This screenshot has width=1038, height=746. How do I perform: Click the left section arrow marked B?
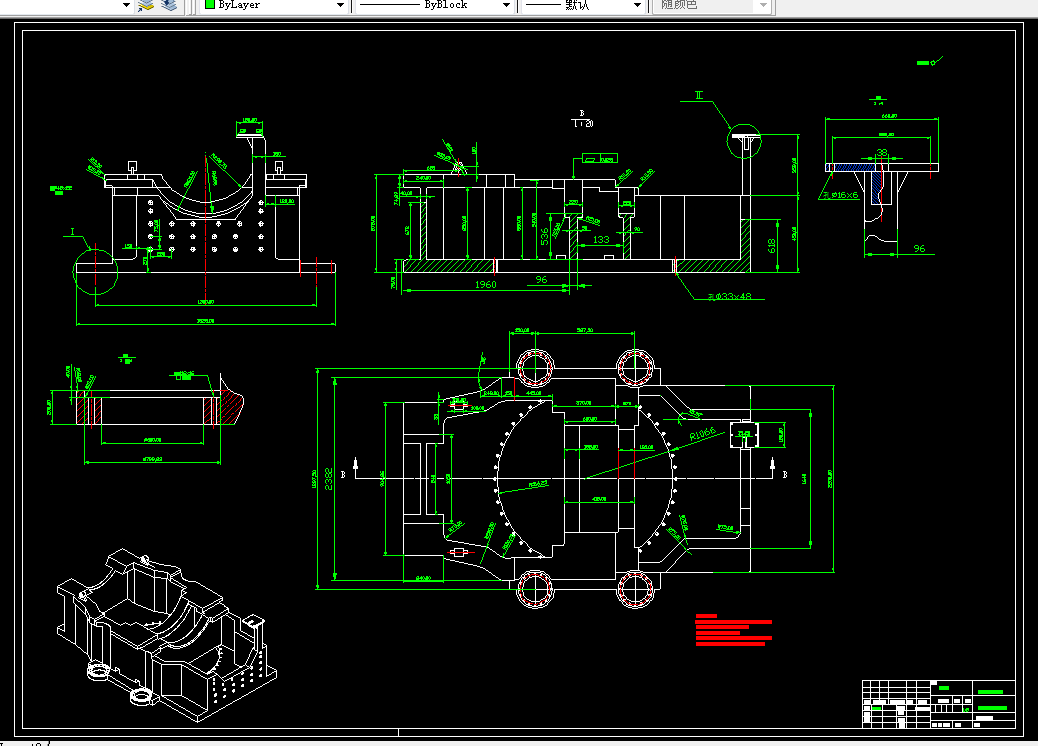point(355,467)
